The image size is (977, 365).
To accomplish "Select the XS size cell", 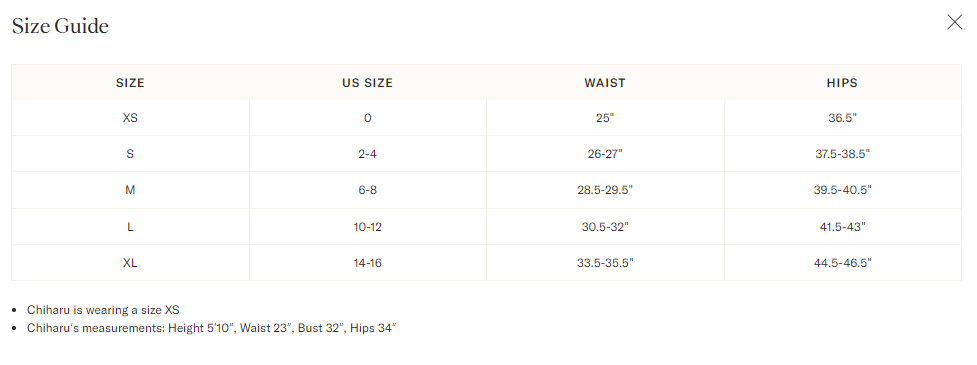I will [x=130, y=118].
